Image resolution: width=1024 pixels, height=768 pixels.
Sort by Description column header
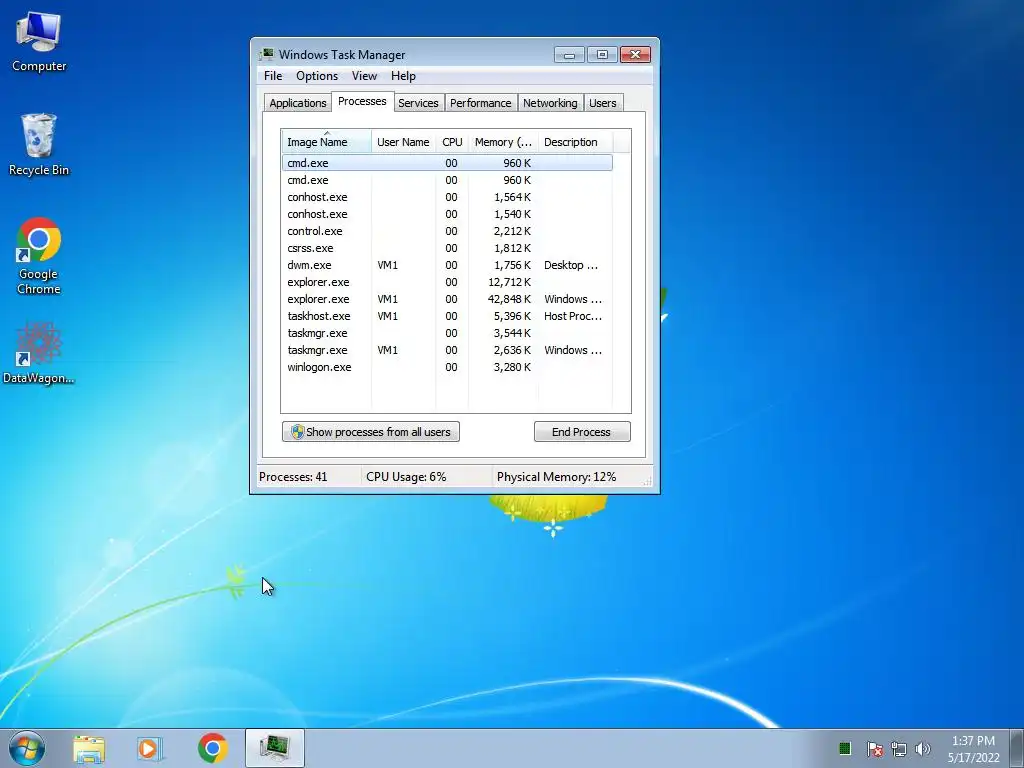tap(575, 142)
